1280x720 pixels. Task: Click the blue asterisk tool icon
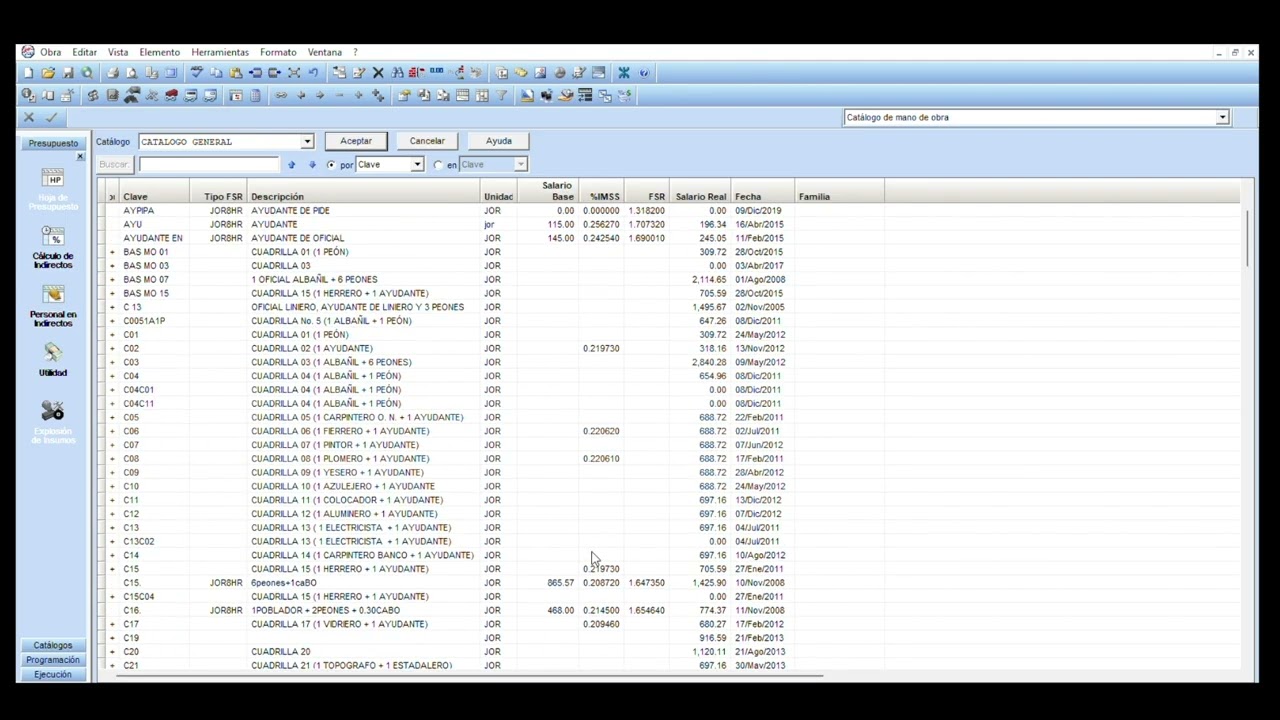click(x=623, y=73)
